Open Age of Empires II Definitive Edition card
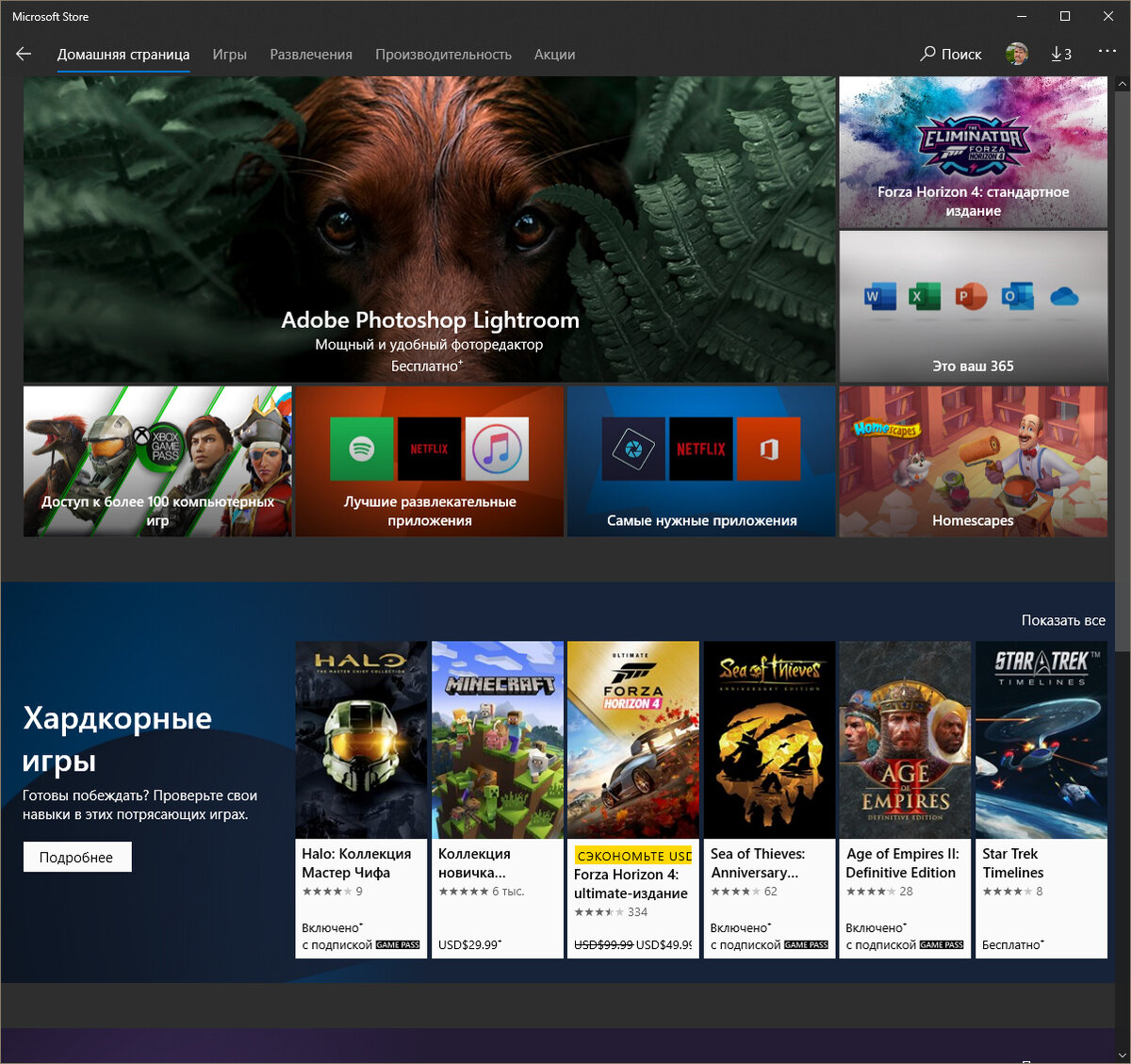Viewport: 1131px width, 1064px height. pos(905,799)
